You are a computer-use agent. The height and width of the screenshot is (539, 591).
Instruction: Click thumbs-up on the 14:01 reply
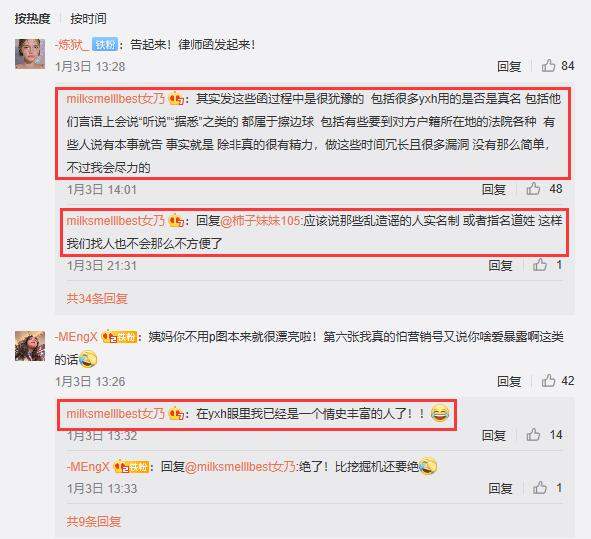click(x=533, y=188)
